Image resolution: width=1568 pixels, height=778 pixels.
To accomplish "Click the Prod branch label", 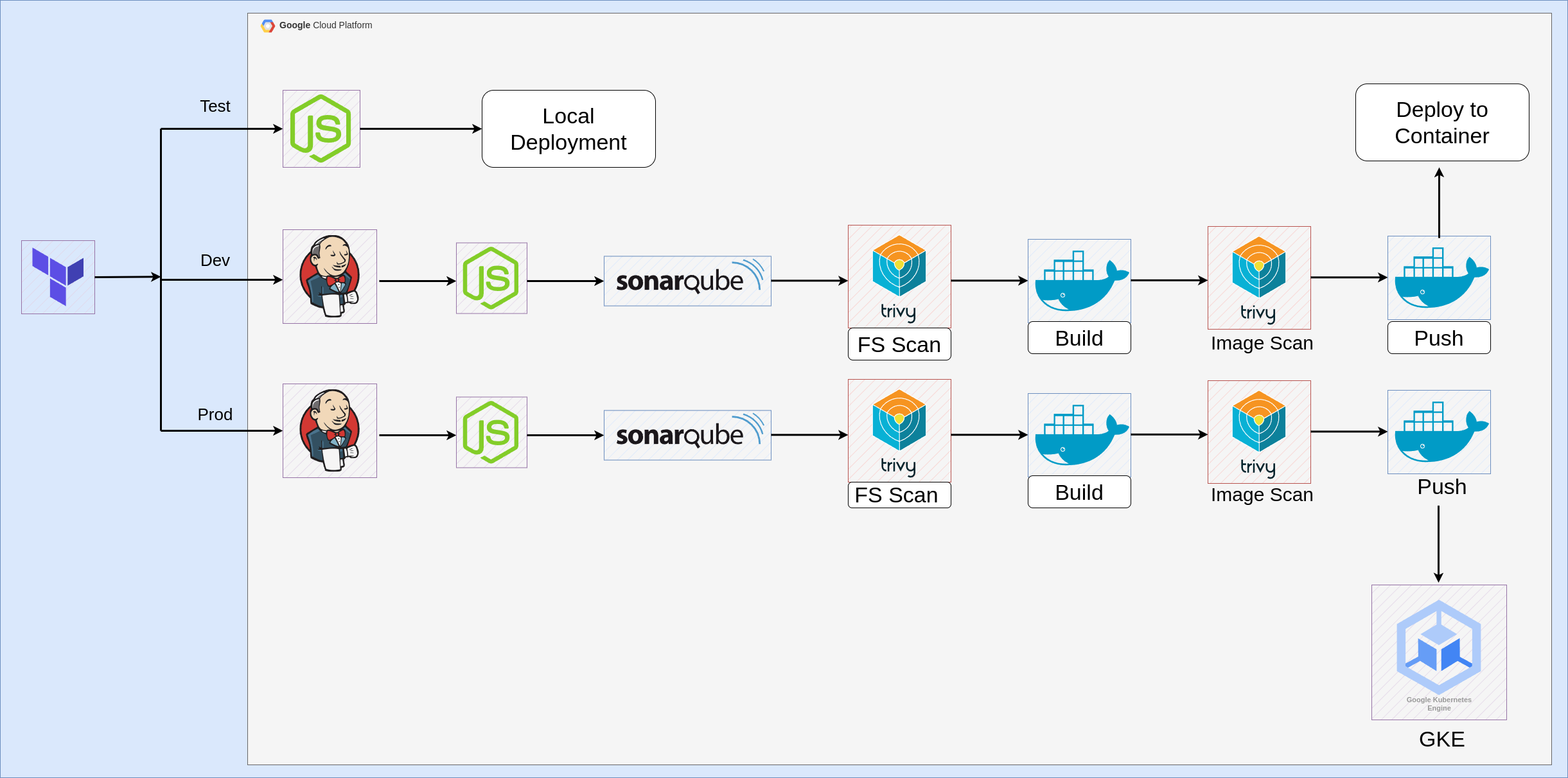I will [x=215, y=414].
